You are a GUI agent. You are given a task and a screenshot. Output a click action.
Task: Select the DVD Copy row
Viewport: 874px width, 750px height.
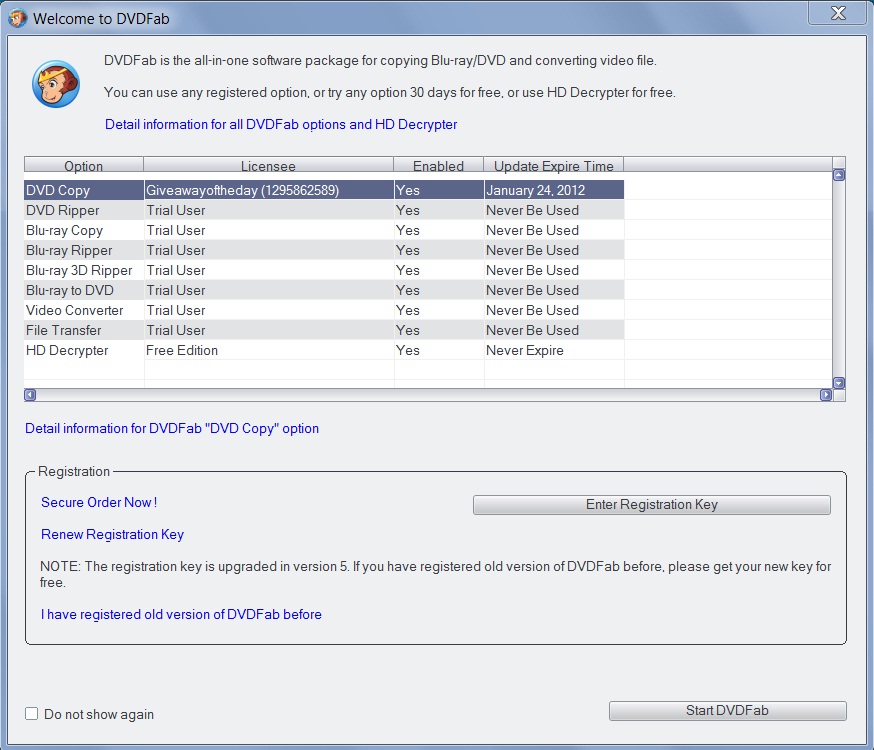[324, 190]
